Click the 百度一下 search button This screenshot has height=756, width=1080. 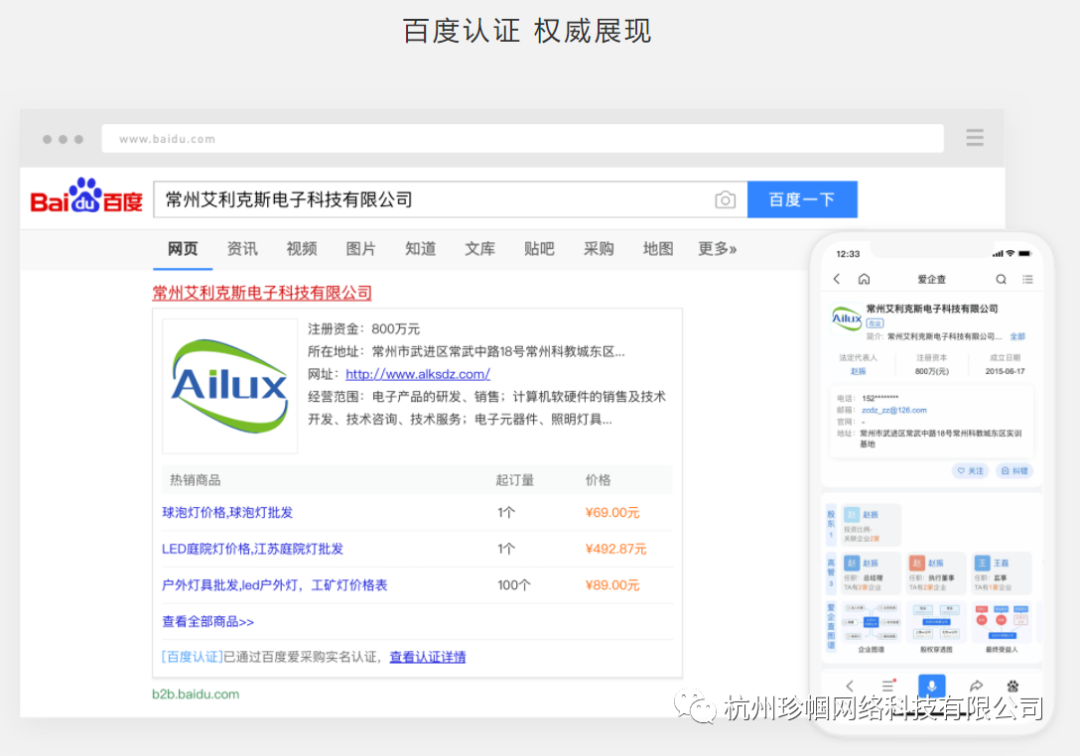pos(802,199)
